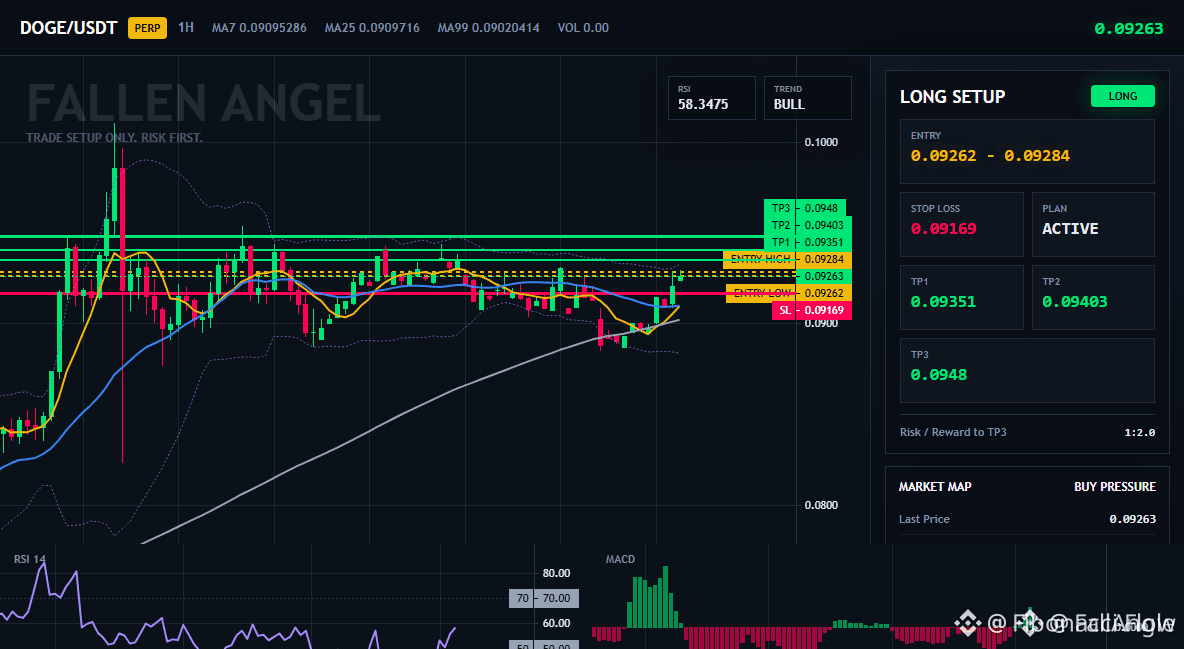The width and height of the screenshot is (1184, 649).
Task: Click the green LONG badge button
Action: (1123, 96)
